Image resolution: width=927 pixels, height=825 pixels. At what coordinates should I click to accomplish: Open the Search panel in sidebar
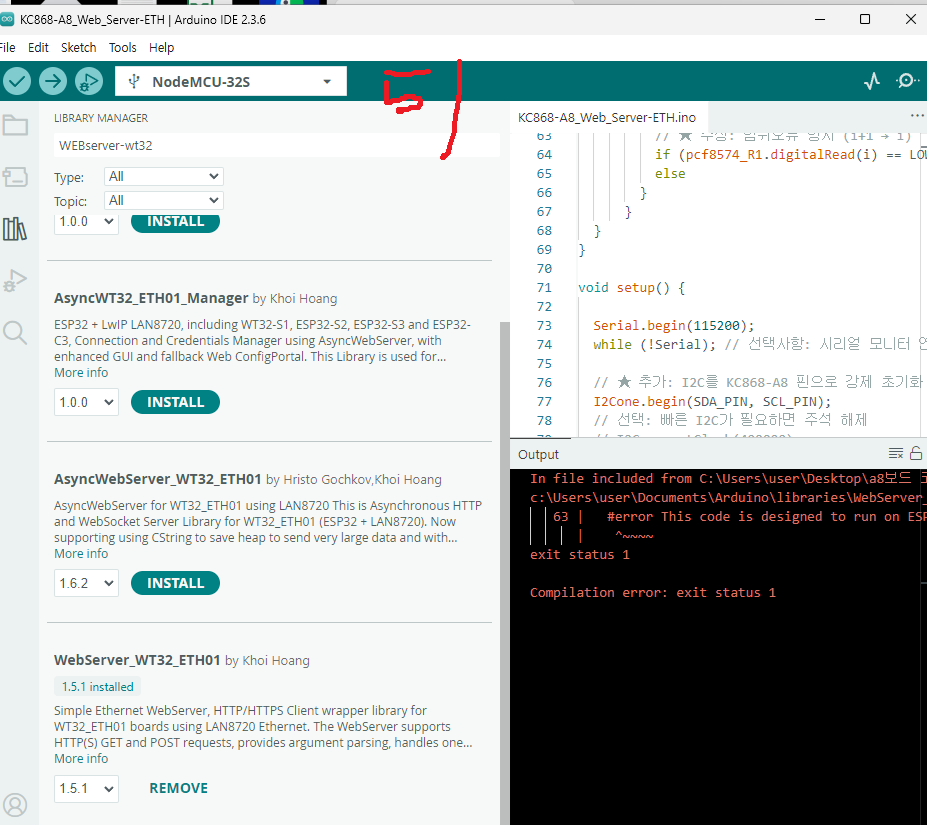pos(15,332)
